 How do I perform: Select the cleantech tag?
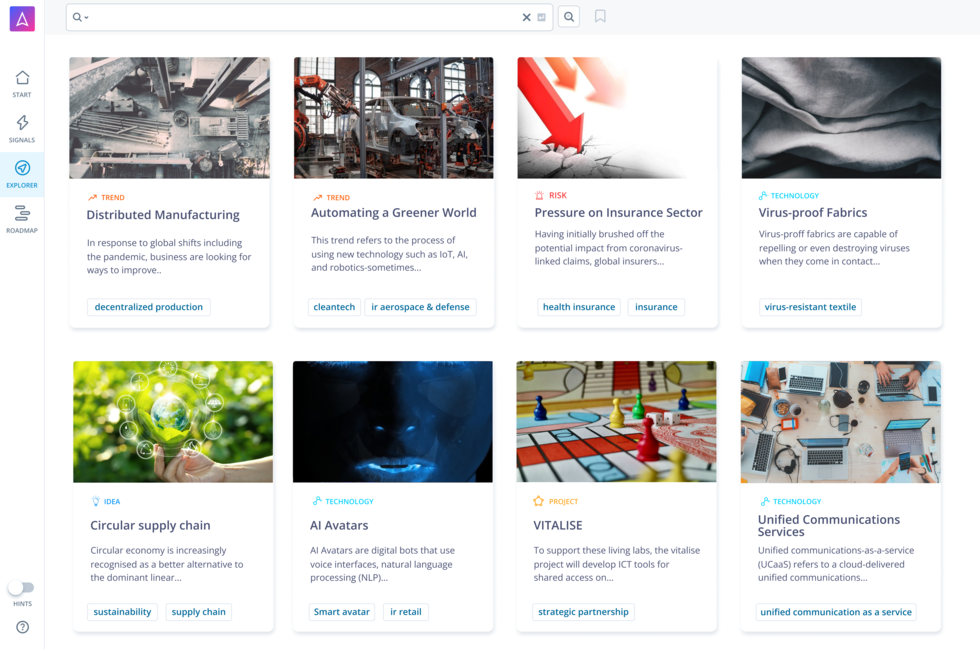(334, 307)
